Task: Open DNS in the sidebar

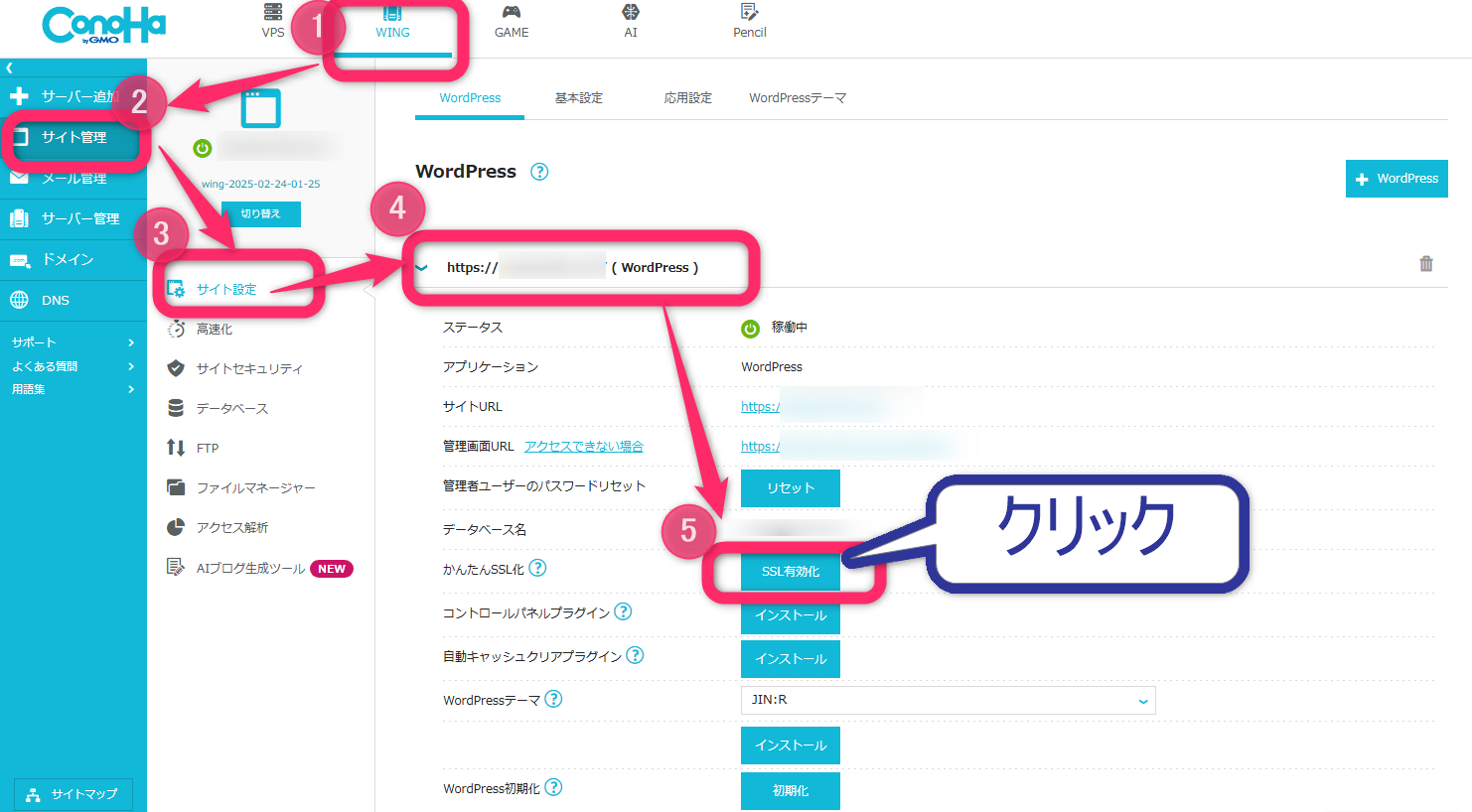Action: (x=74, y=300)
